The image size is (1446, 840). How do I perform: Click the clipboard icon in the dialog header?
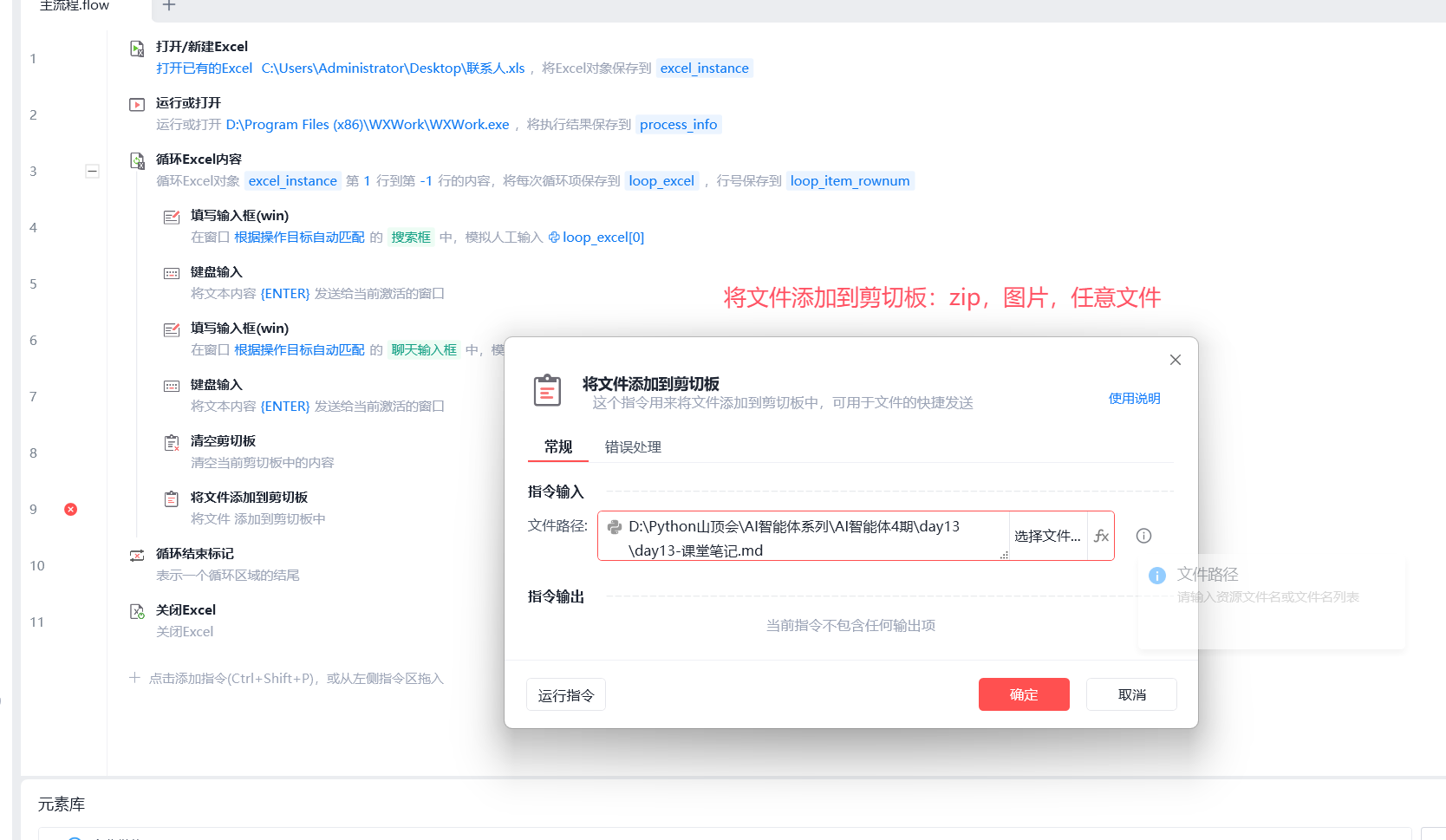tap(547, 391)
